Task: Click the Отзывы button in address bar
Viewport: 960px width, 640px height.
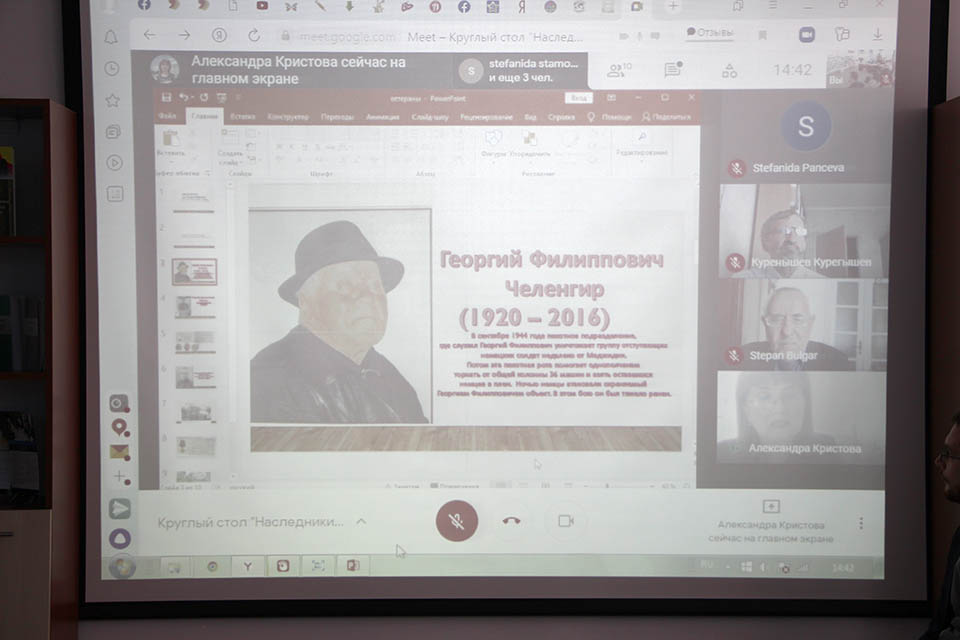Action: tap(709, 33)
